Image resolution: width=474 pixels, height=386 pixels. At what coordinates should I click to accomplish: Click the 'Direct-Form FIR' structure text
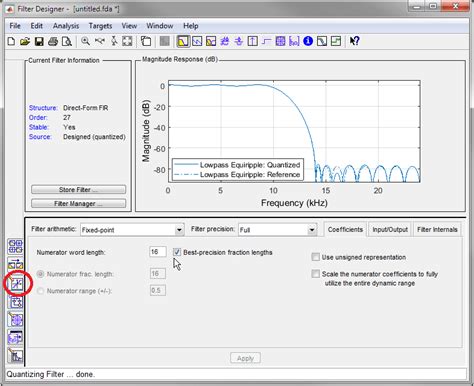[85, 108]
